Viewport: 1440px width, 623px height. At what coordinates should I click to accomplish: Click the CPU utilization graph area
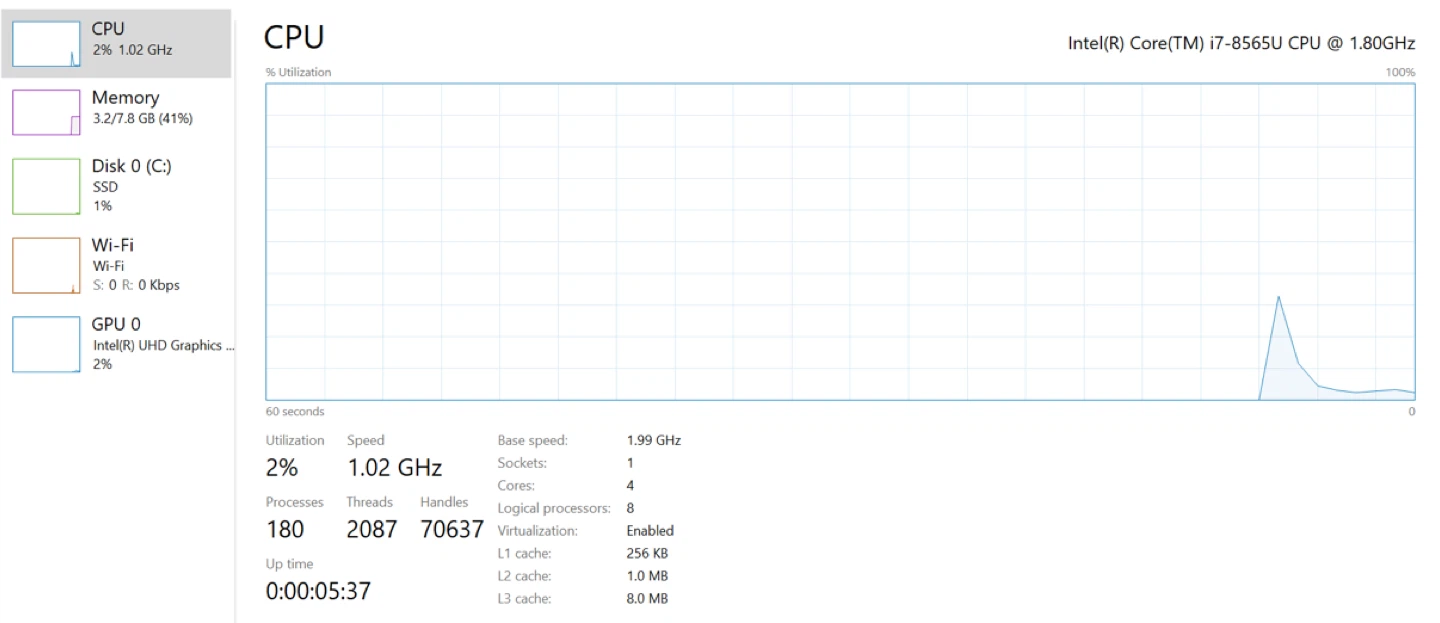(840, 241)
